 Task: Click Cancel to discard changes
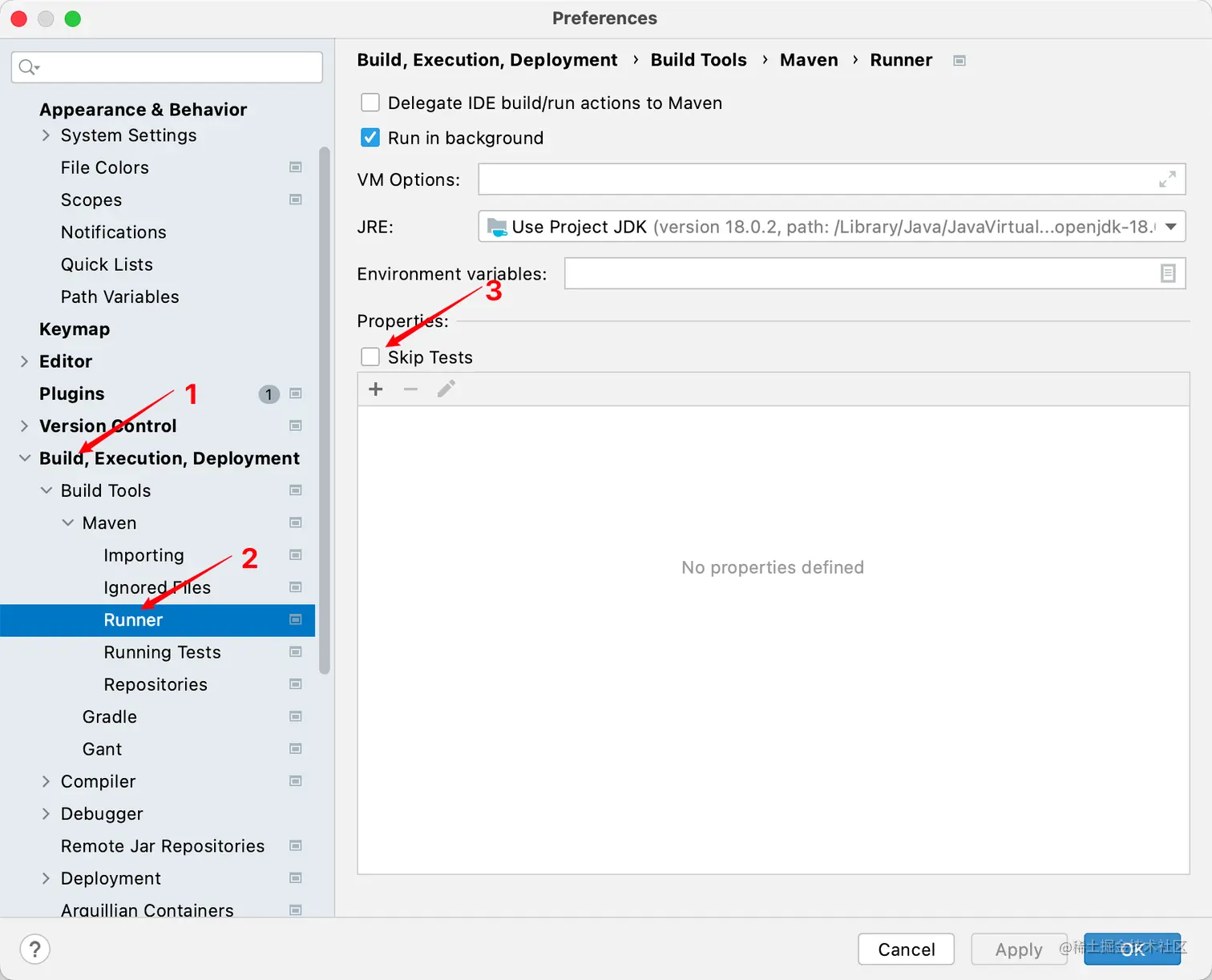click(907, 950)
